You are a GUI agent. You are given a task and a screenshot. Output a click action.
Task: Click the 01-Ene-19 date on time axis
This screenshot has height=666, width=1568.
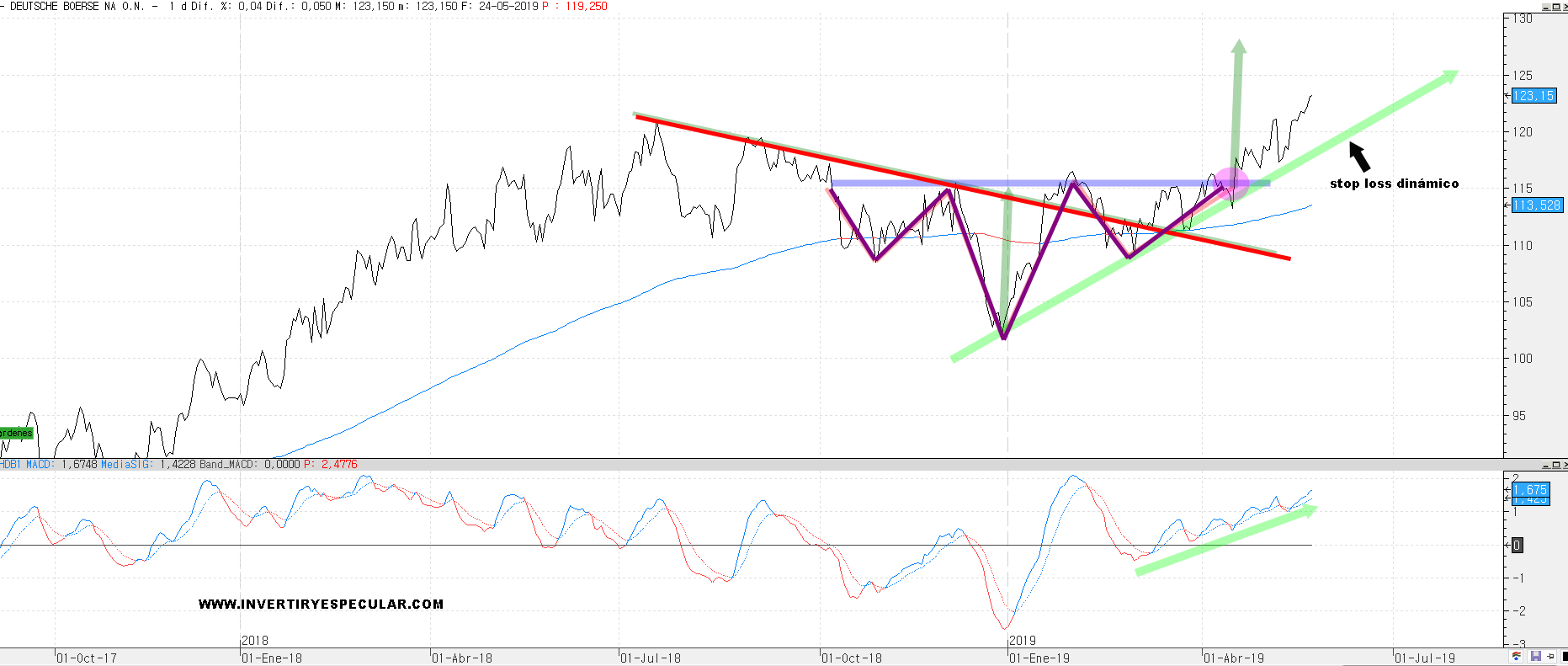click(x=1039, y=658)
